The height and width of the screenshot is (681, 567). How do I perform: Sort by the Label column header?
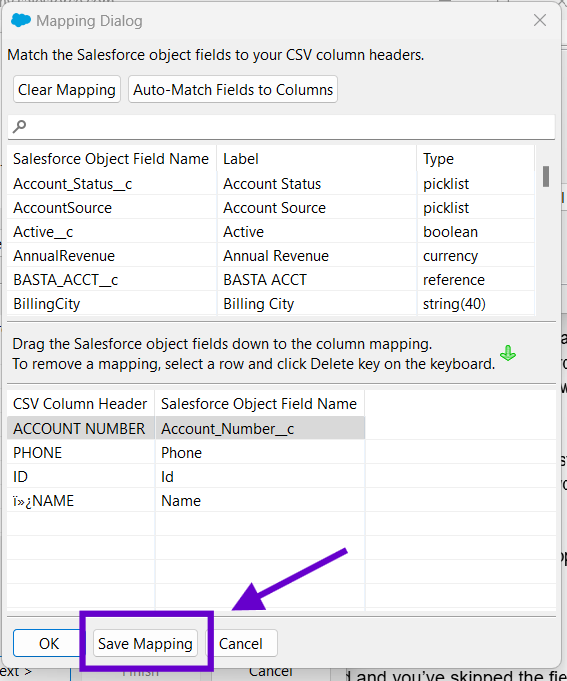coord(316,159)
